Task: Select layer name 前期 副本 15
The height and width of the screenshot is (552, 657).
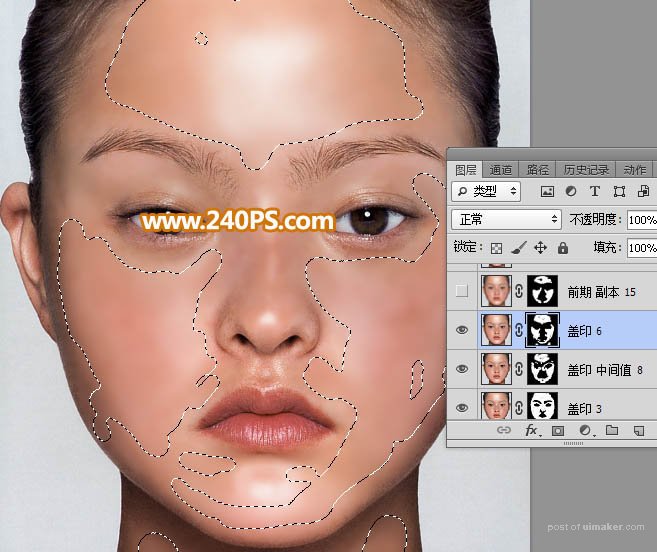Action: point(602,292)
